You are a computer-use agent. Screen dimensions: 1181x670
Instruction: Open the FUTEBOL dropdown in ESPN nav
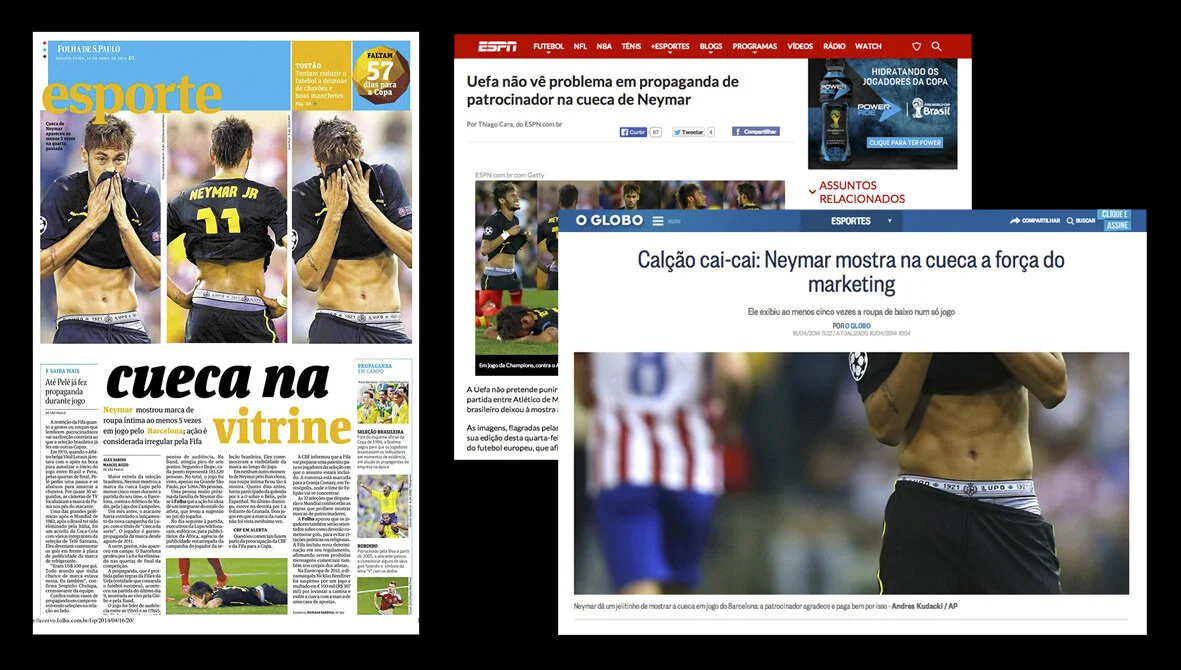pyautogui.click(x=548, y=47)
